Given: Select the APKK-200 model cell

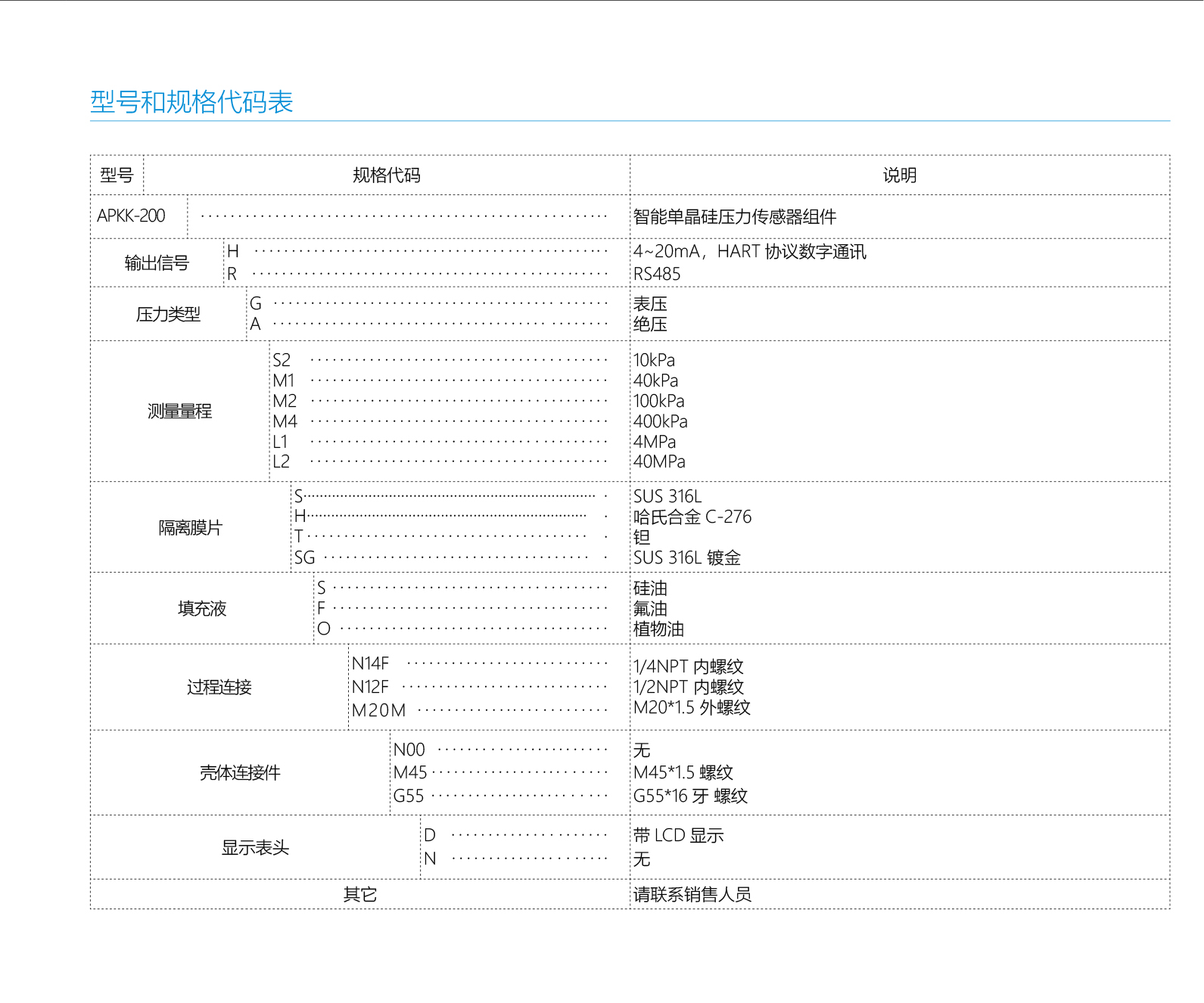Looking at the screenshot, I should tap(131, 216).
